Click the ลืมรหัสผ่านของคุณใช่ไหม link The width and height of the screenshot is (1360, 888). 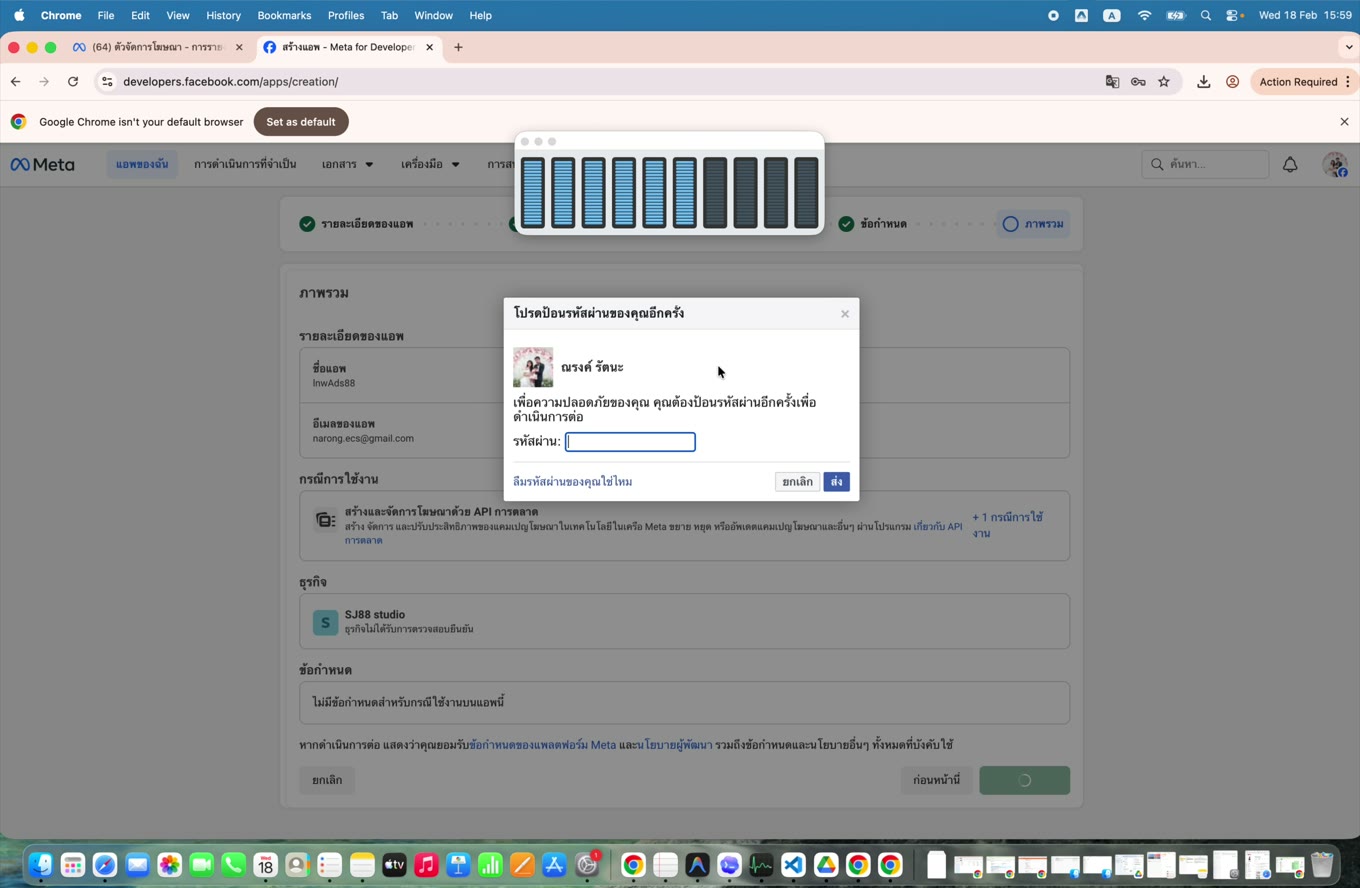point(572,482)
